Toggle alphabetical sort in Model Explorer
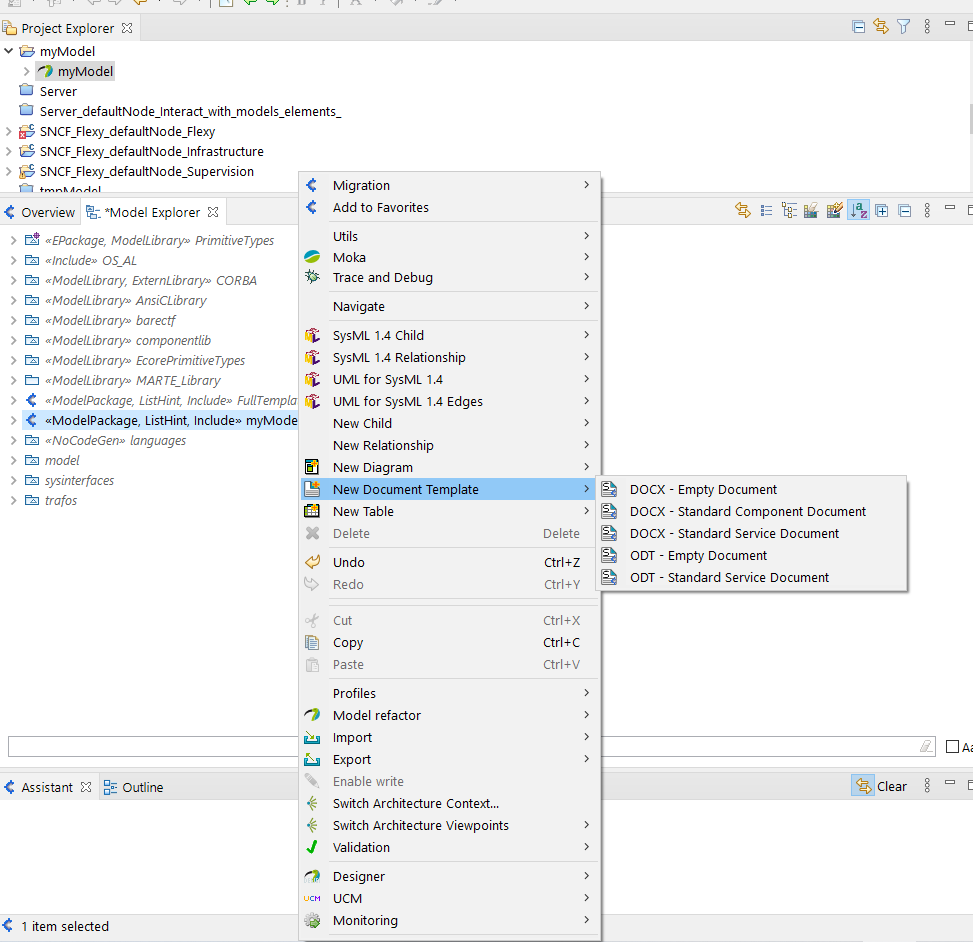The height and width of the screenshot is (942, 973). (859, 210)
